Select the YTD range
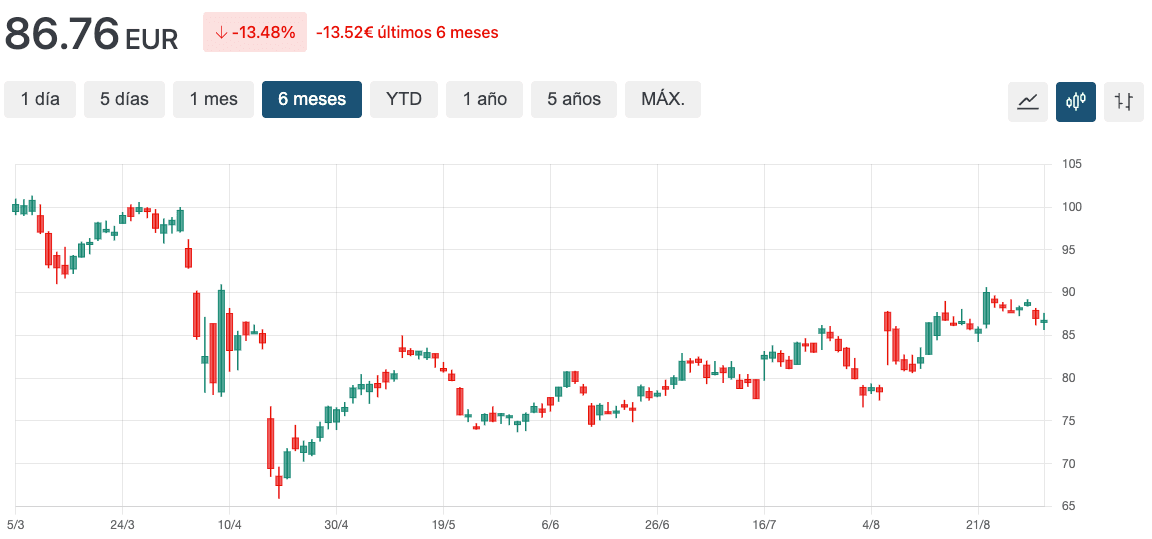The width and height of the screenshot is (1152, 539). (x=403, y=99)
